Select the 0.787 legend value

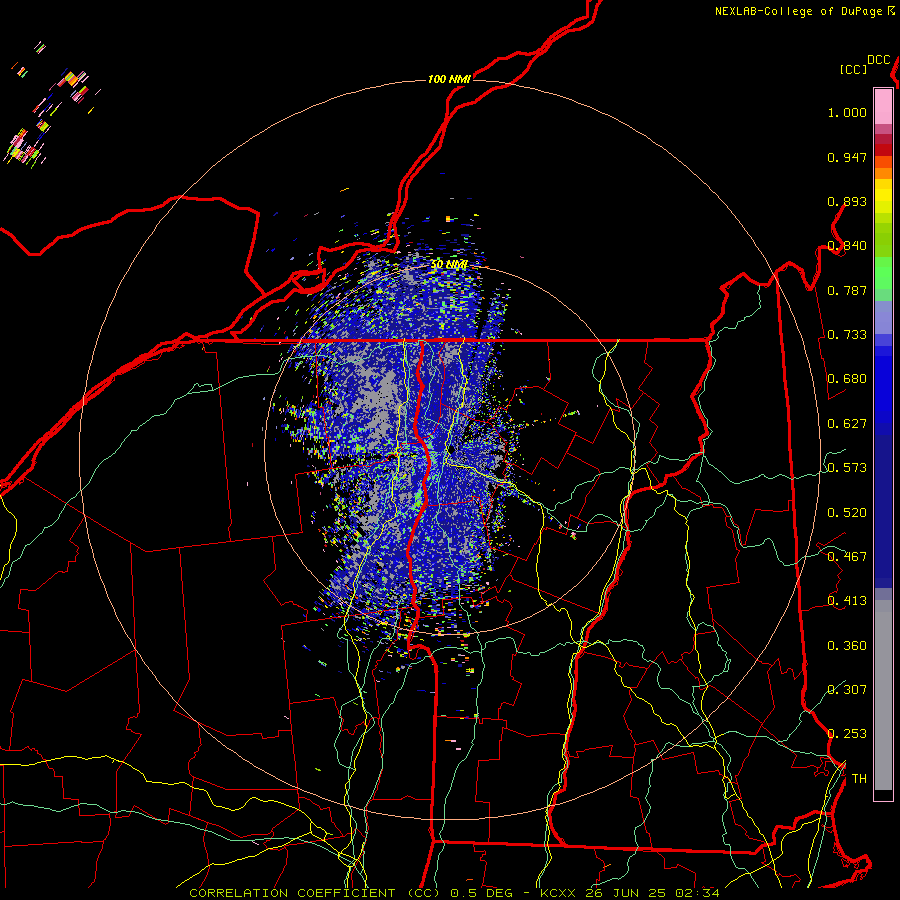coord(847,290)
